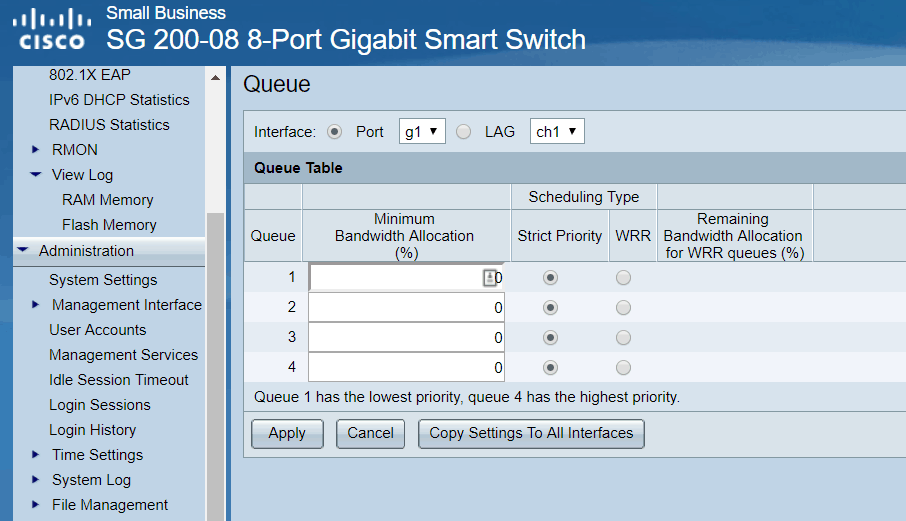Click the Apply button
The image size is (906, 521).
(287, 434)
